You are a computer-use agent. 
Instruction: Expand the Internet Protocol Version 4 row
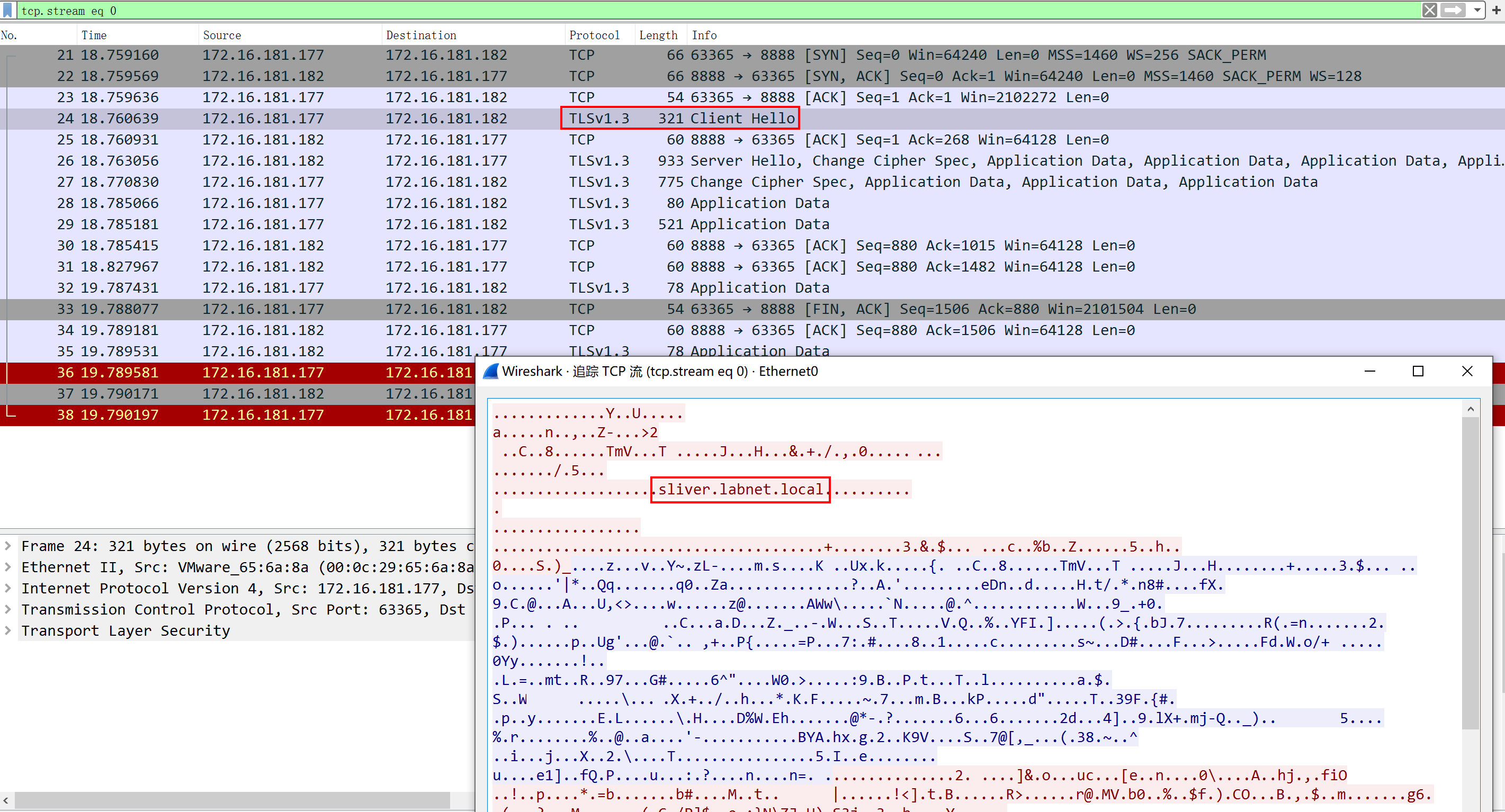(x=8, y=588)
